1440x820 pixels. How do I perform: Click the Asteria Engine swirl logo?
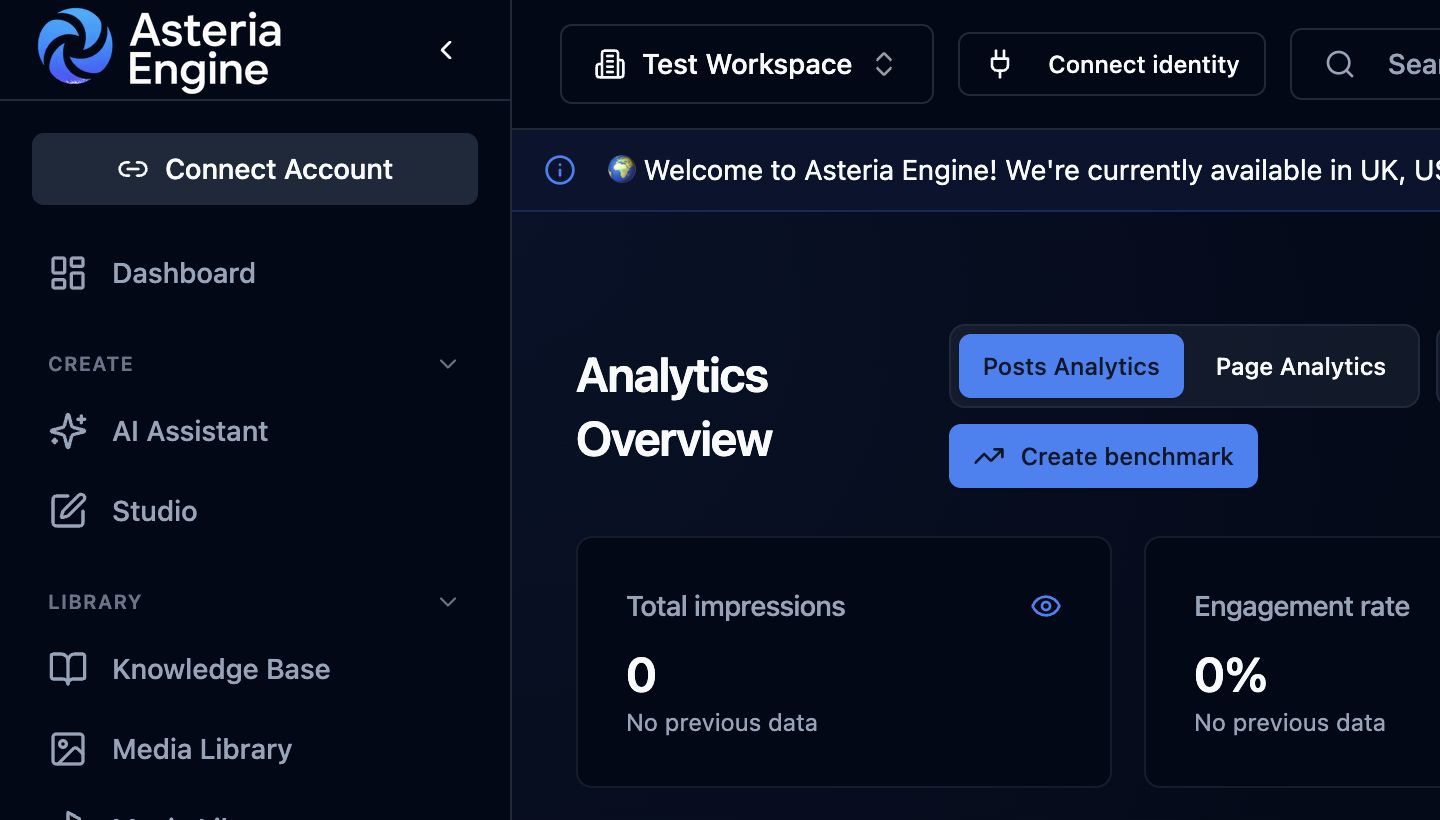click(75, 46)
